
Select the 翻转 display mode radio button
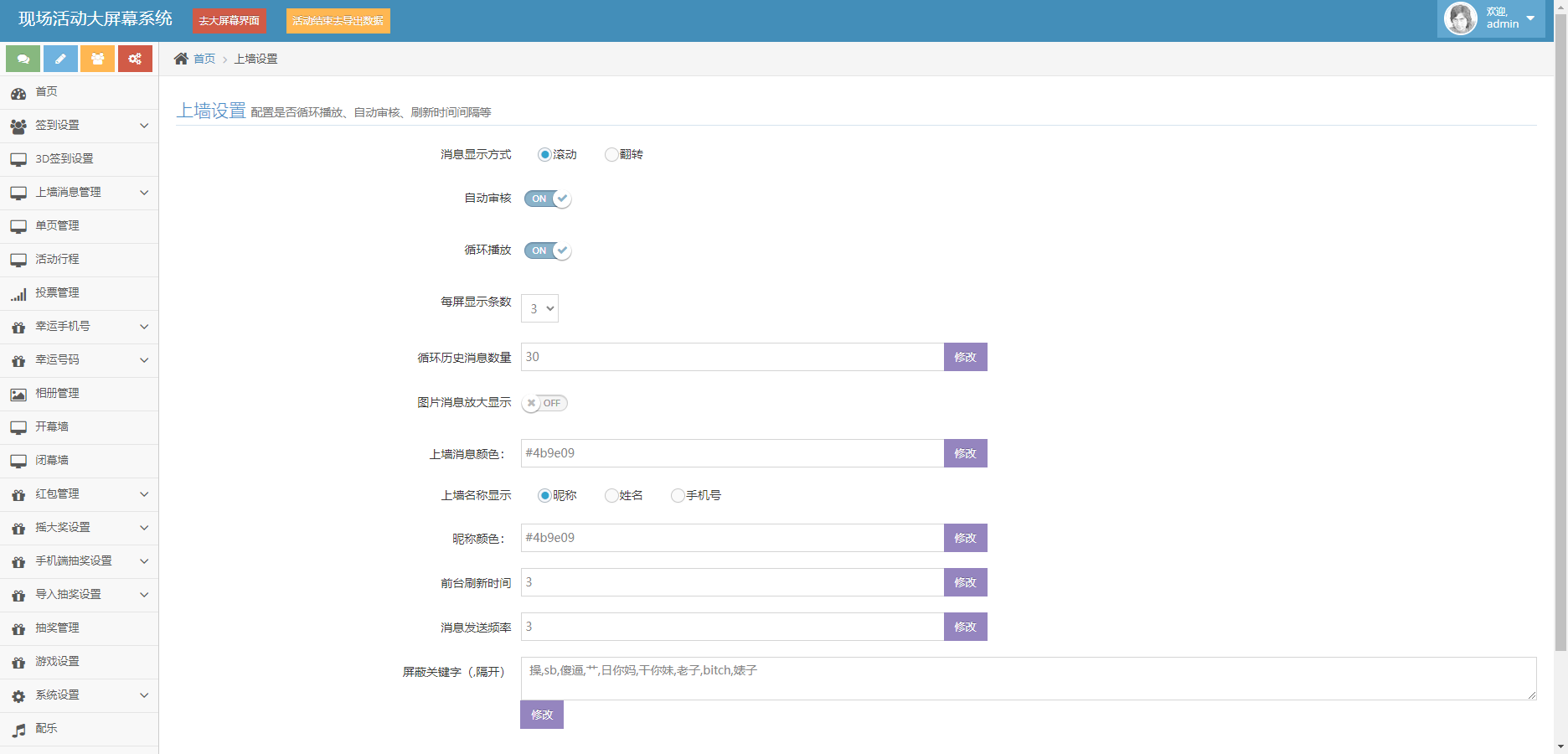(x=611, y=154)
